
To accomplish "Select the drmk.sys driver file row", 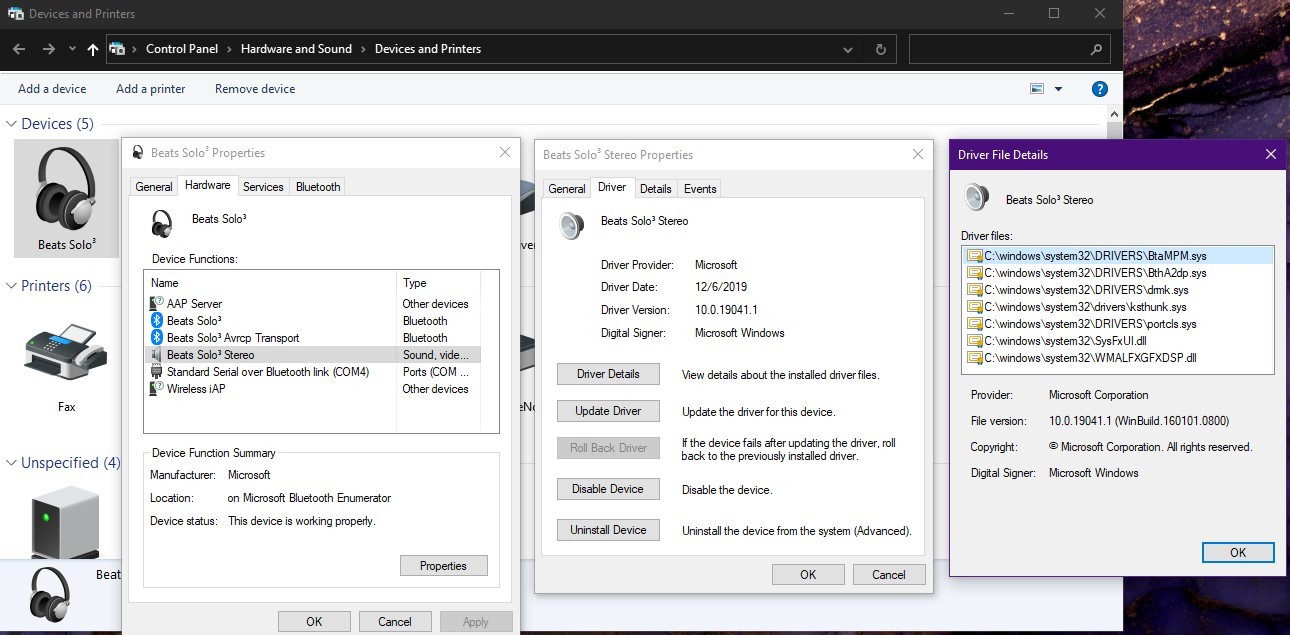I will click(x=1118, y=290).
